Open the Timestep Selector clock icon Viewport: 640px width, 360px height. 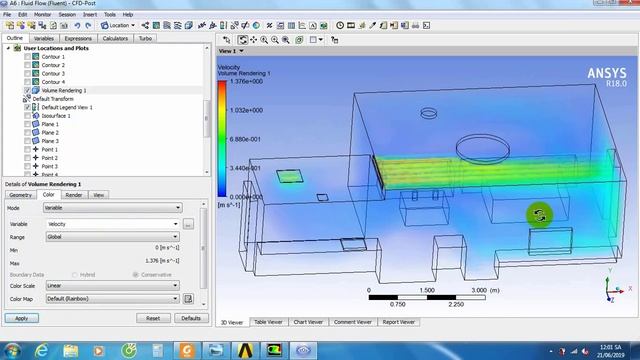coord(340,25)
